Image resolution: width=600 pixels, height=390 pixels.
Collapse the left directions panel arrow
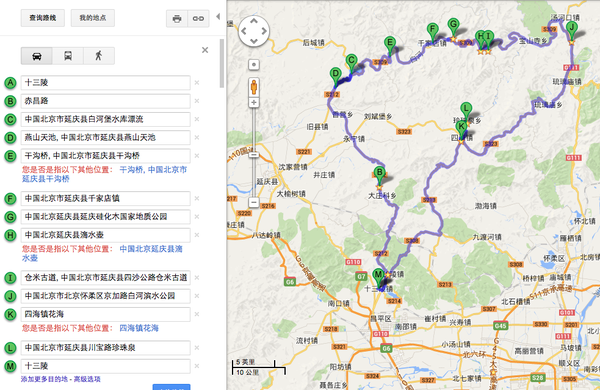(218, 16)
